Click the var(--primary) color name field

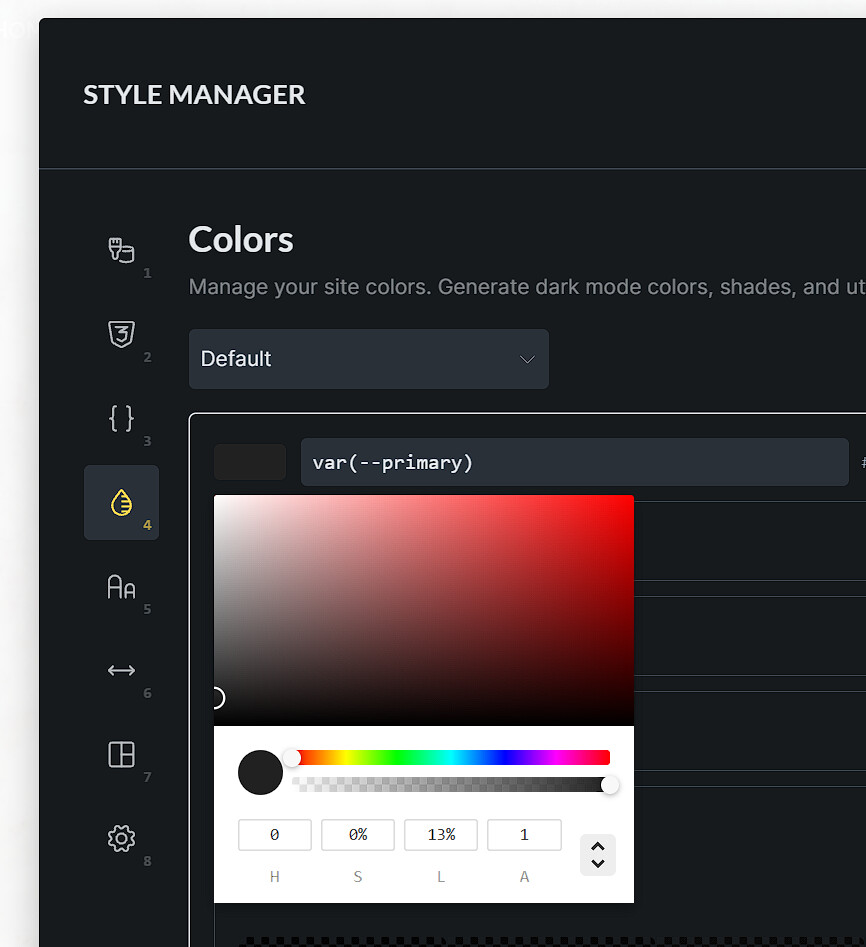point(574,462)
